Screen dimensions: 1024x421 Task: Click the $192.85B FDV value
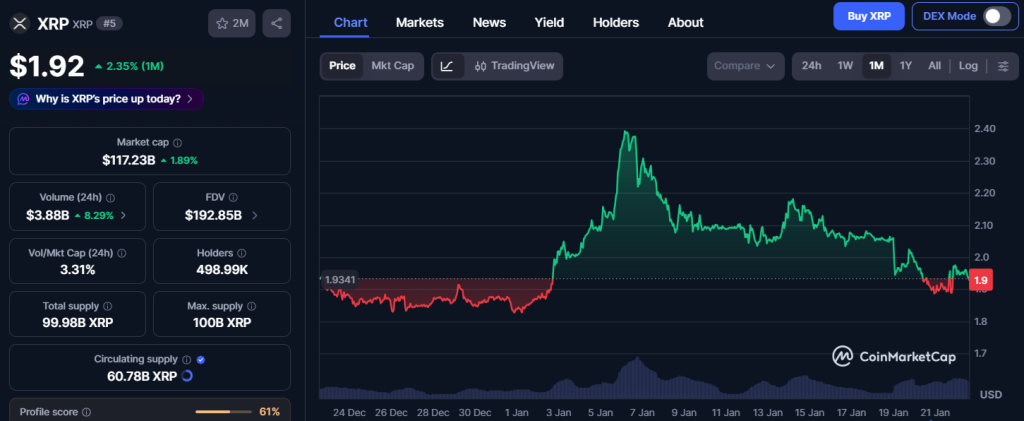[x=214, y=215]
